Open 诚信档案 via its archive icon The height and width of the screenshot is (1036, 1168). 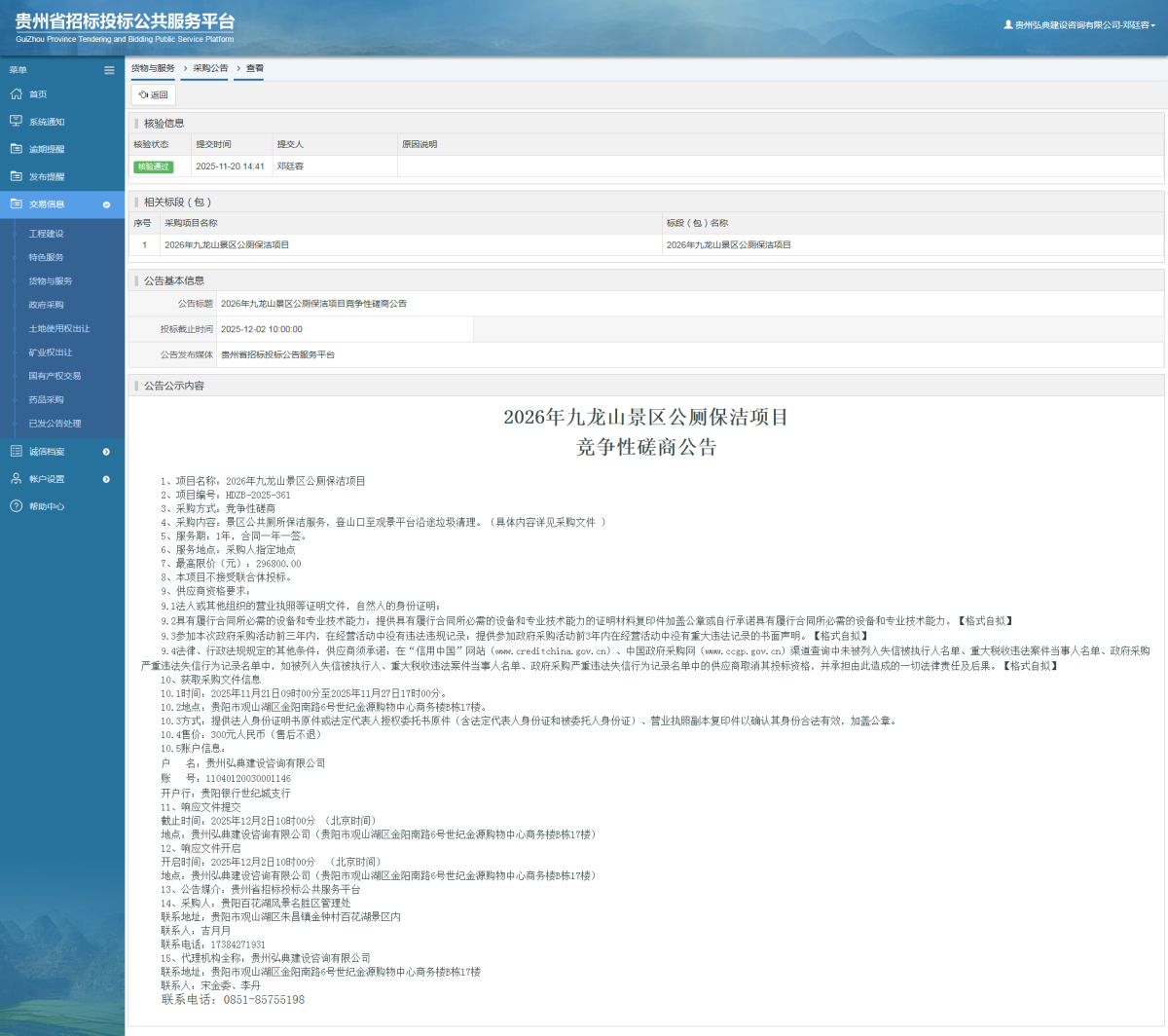coord(16,451)
